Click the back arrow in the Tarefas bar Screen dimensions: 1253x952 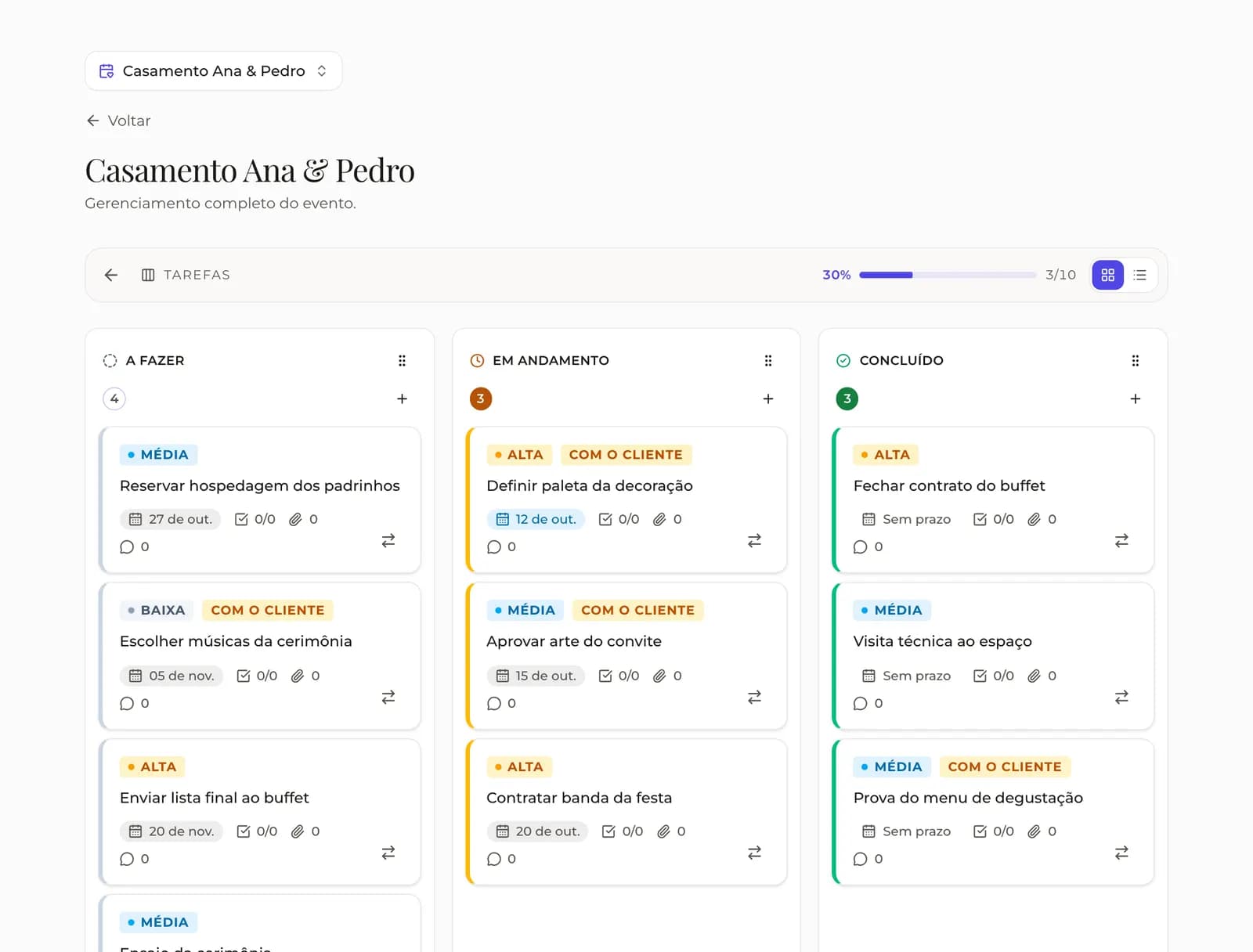pos(111,275)
